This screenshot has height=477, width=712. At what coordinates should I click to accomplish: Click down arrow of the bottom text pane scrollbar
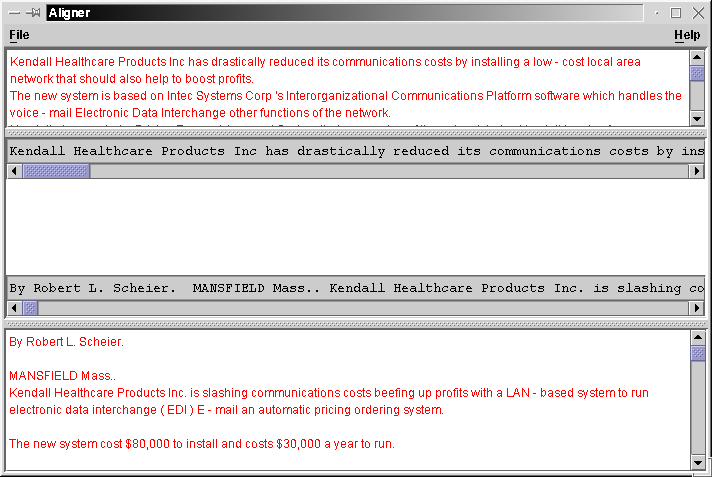coord(698,463)
